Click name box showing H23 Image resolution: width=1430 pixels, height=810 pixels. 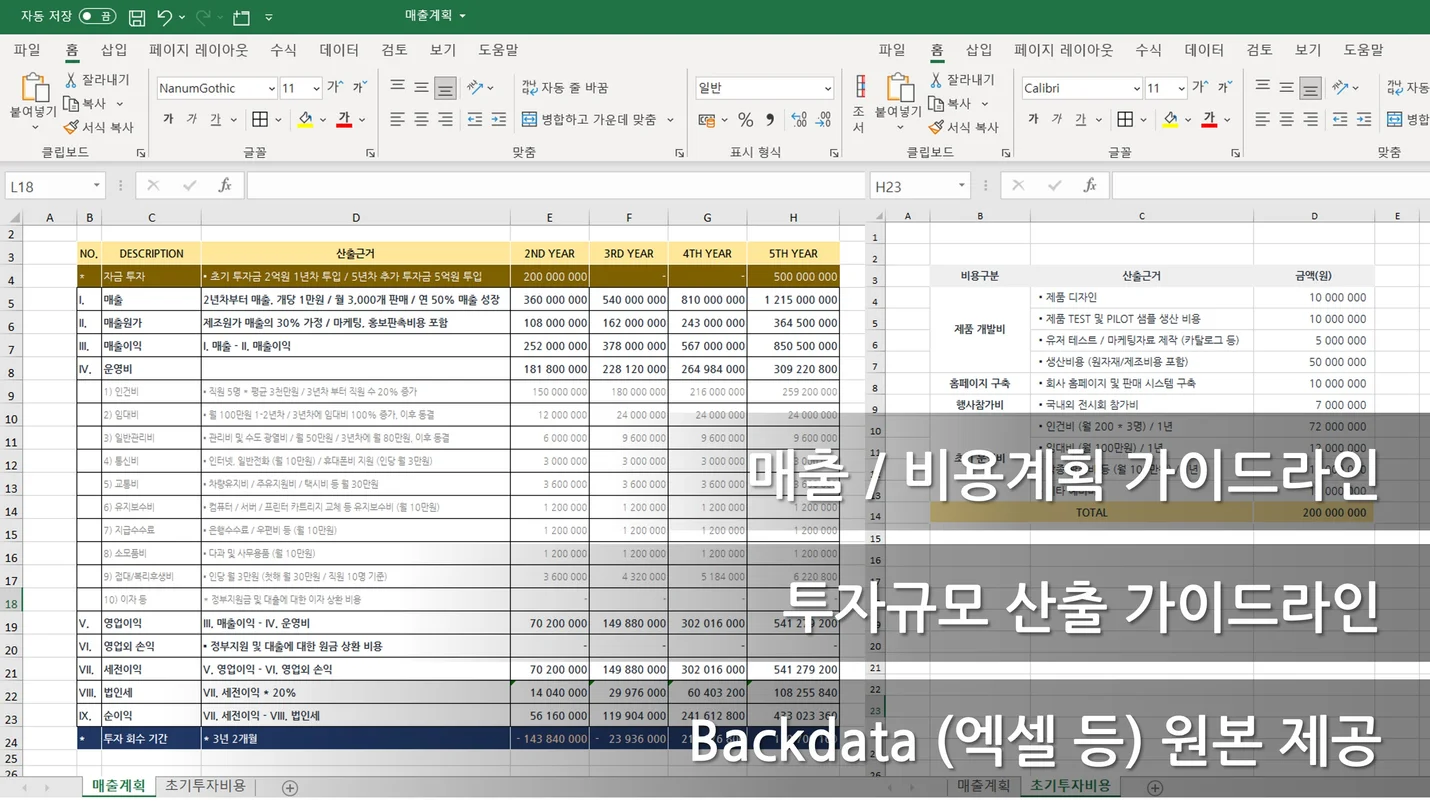point(919,186)
